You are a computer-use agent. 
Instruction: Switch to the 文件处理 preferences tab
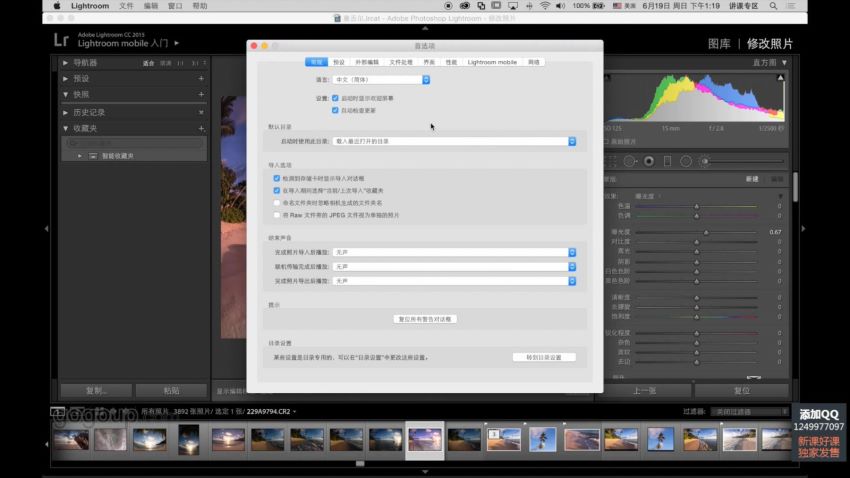(x=401, y=62)
